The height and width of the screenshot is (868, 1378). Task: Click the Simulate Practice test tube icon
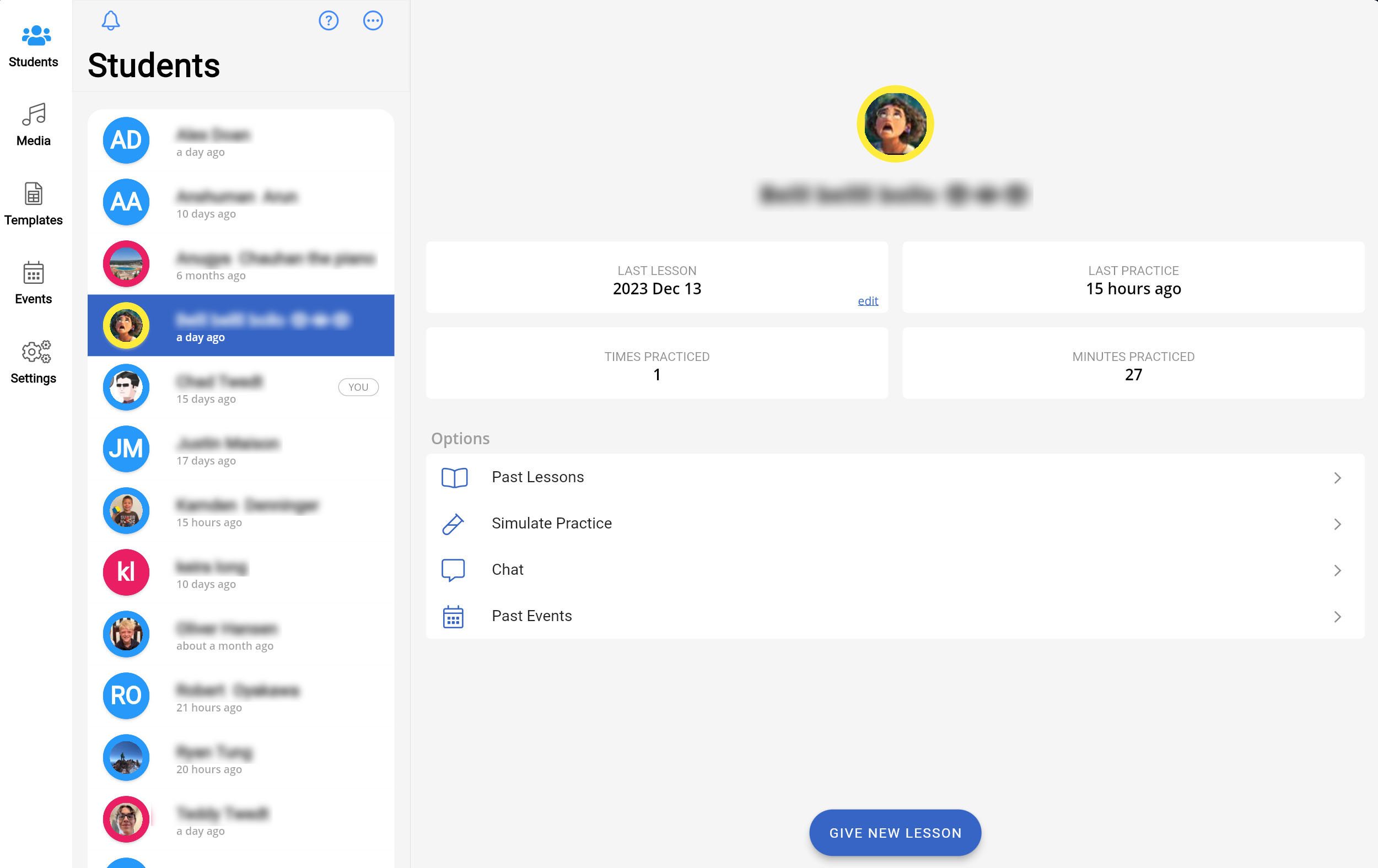click(x=453, y=524)
